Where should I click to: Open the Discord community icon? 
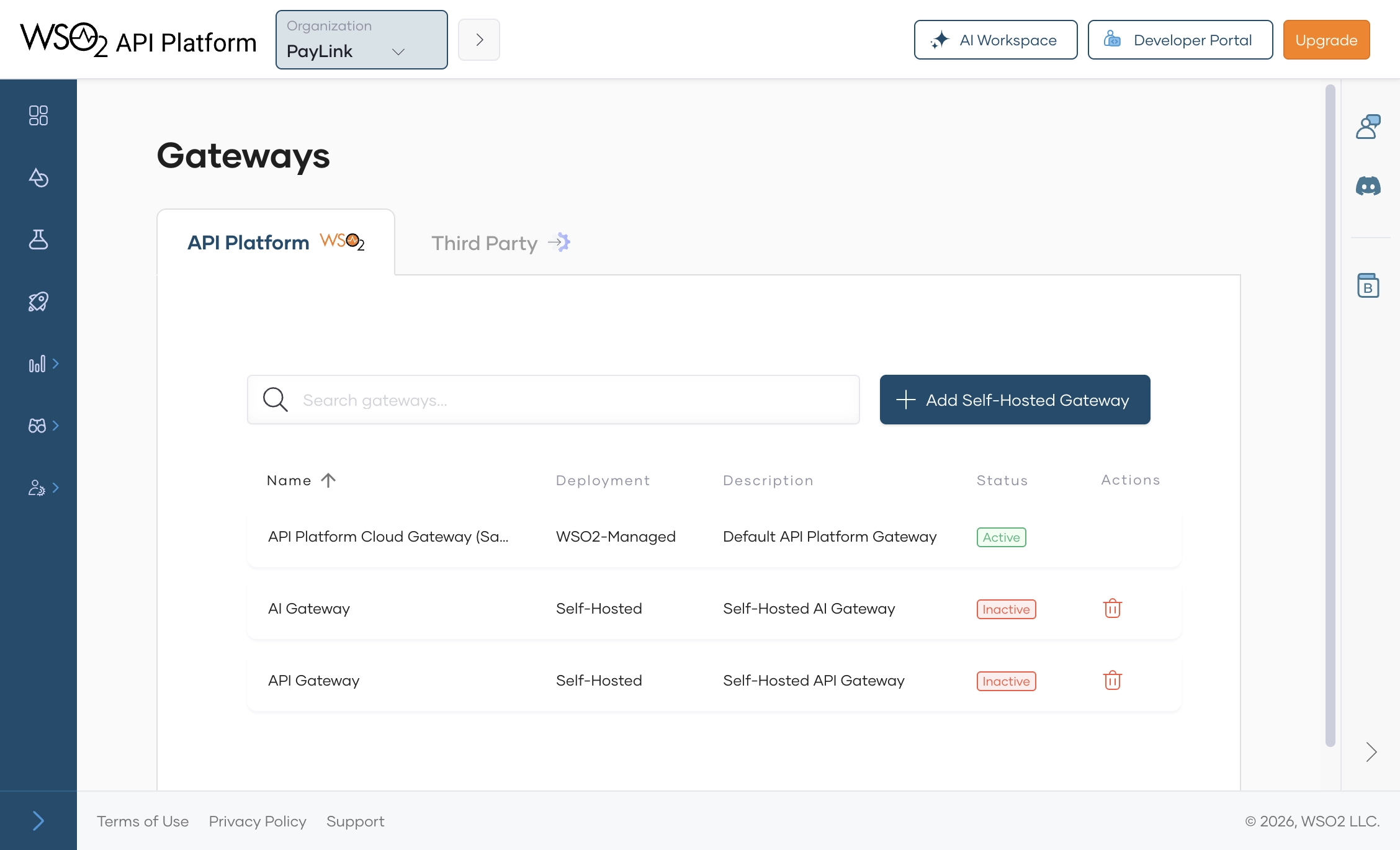(x=1369, y=186)
